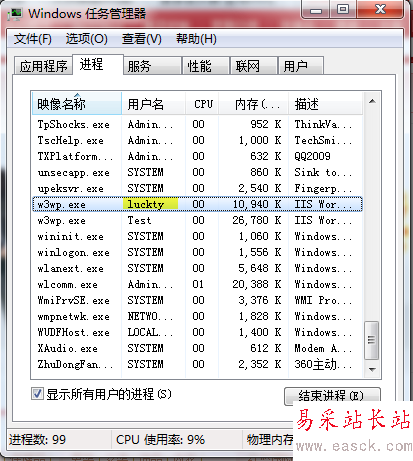Minimize the Task Manager window
Image resolution: width=413 pixels, height=461 pixels.
click(316, 9)
